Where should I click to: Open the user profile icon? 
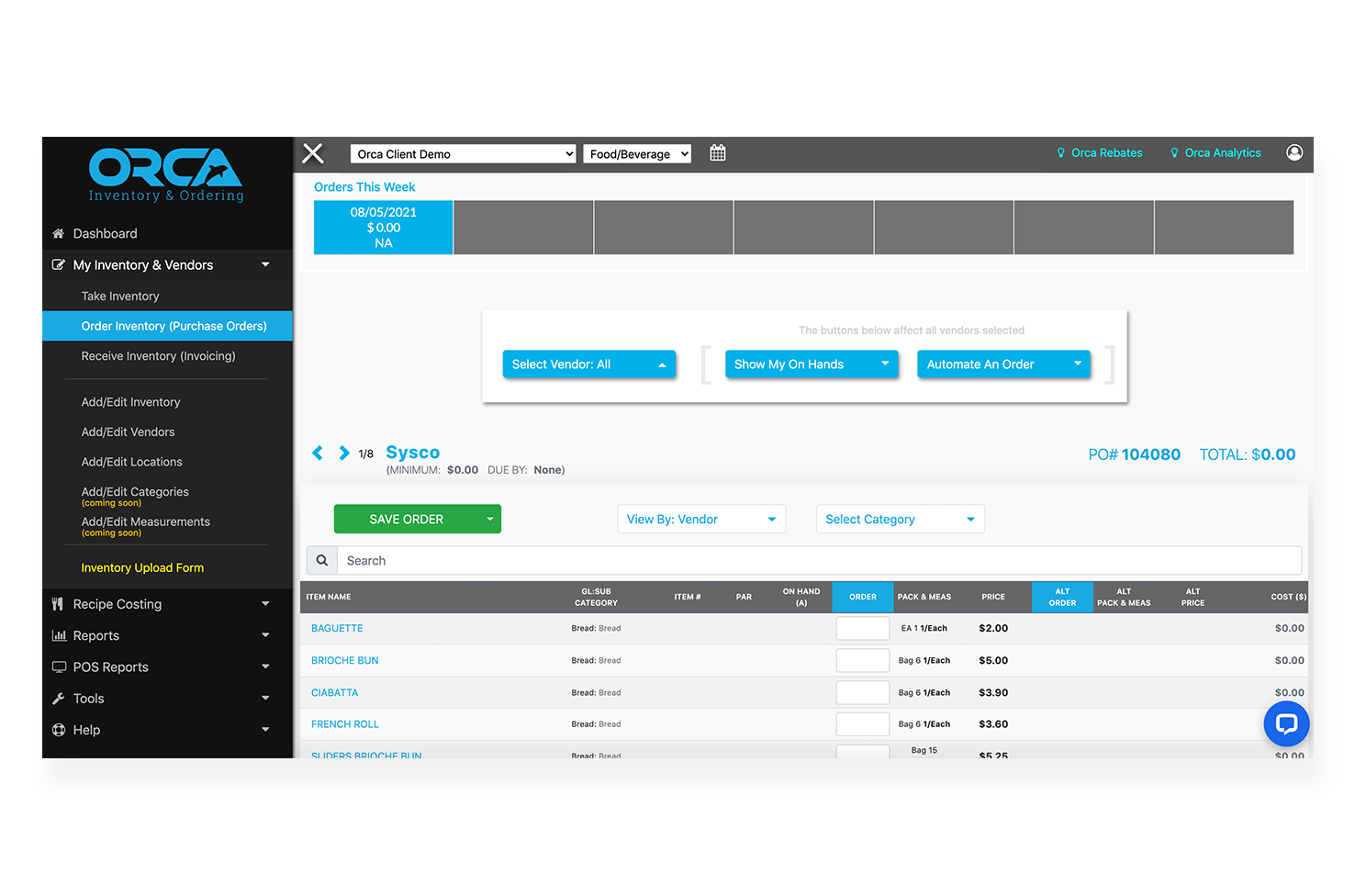1294,152
